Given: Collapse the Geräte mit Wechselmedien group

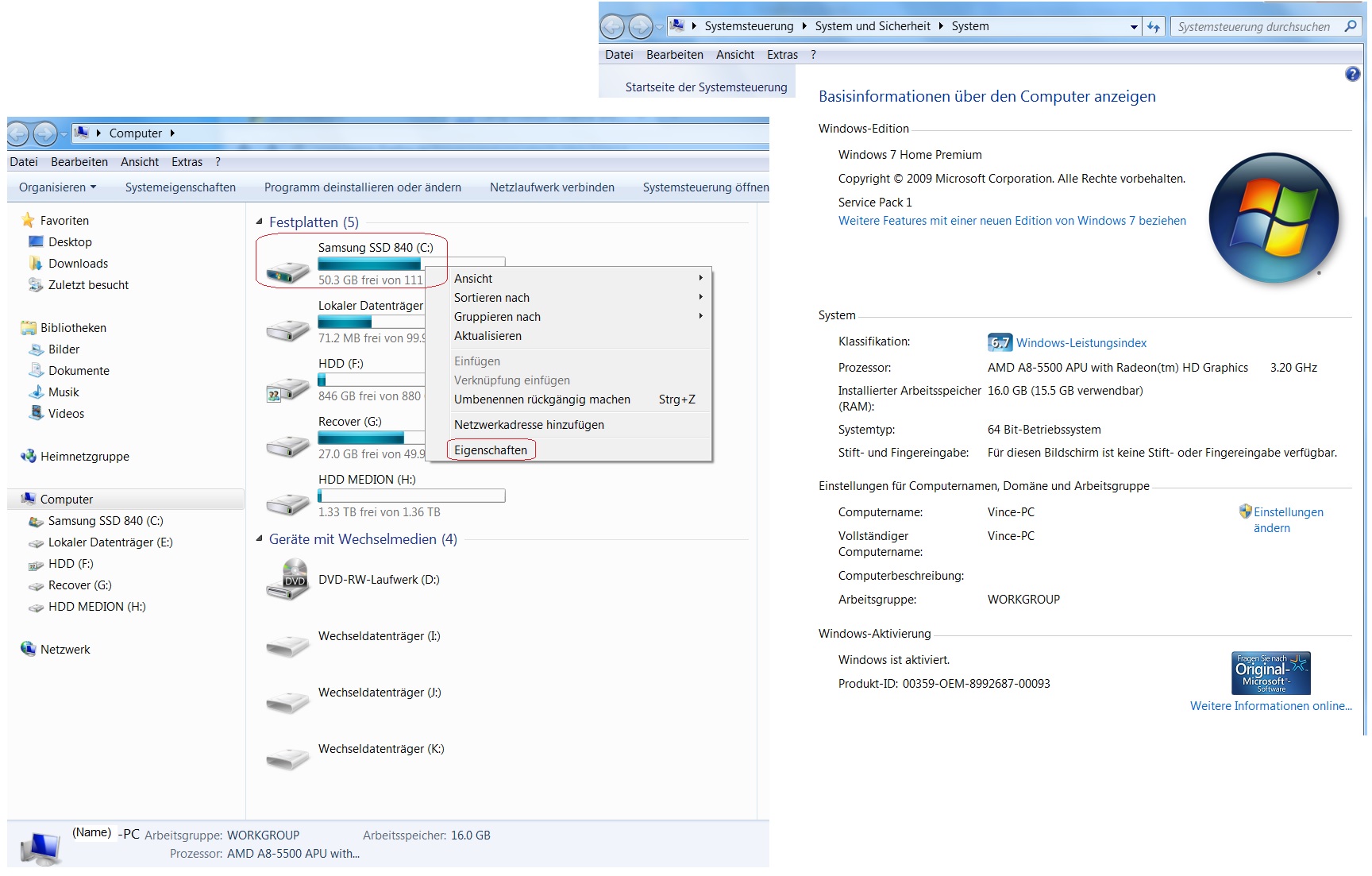Looking at the screenshot, I should click(259, 538).
